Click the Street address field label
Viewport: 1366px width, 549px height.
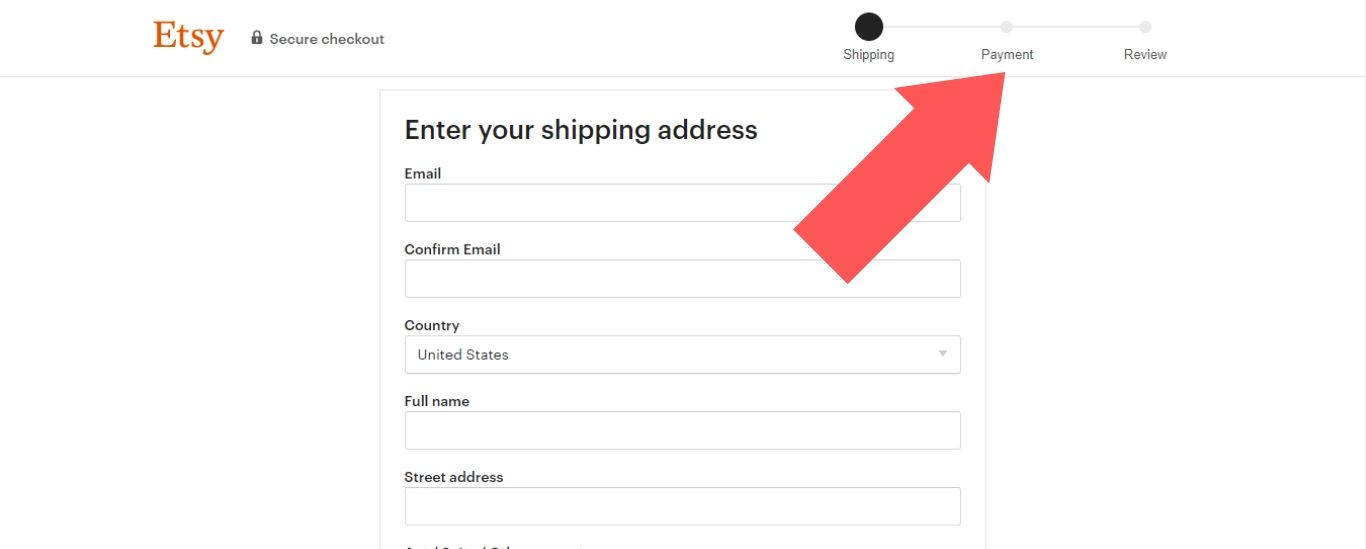pos(453,477)
